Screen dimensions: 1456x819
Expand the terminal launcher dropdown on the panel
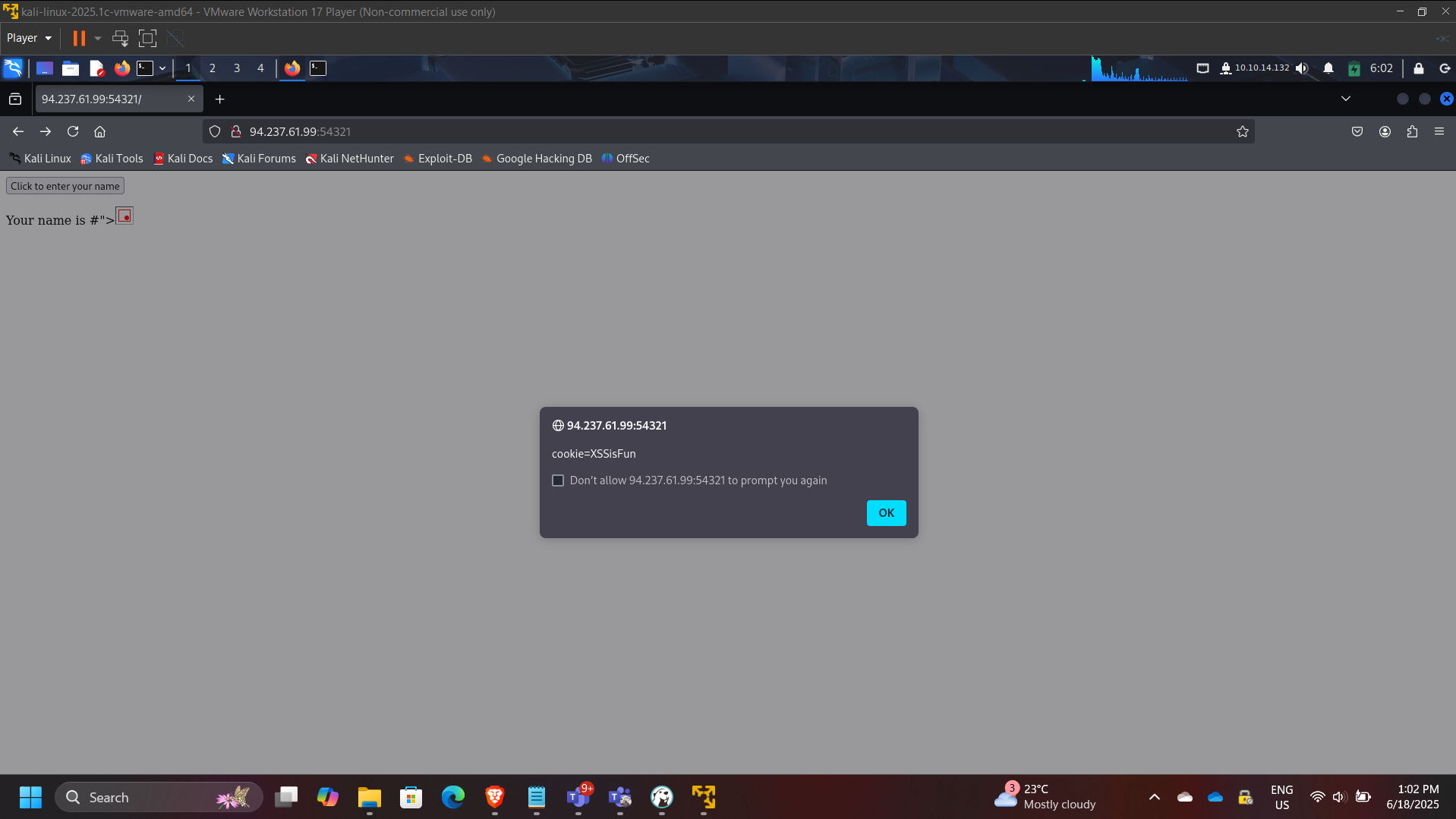point(162,68)
